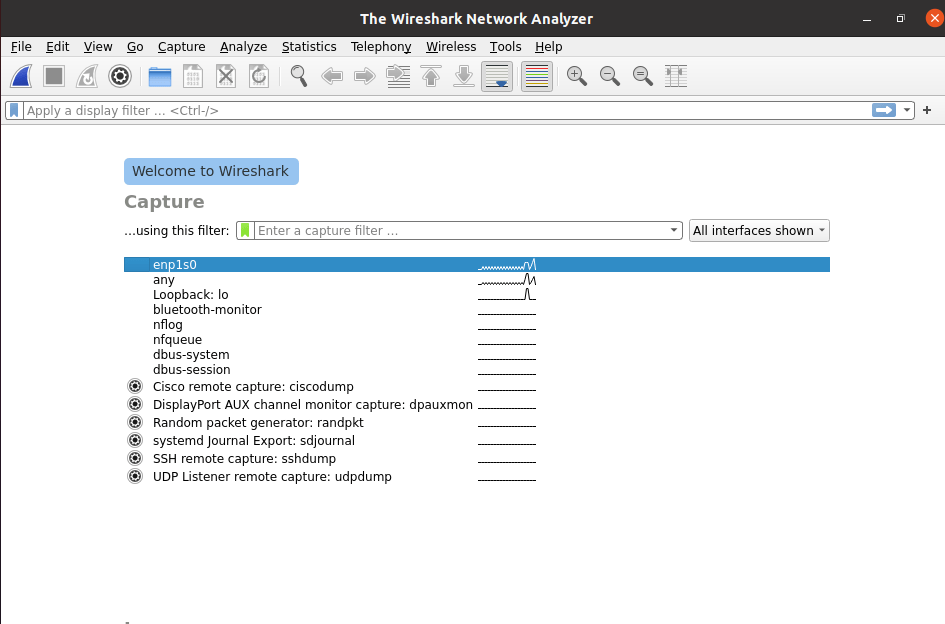Zoom in main window text
The height and width of the screenshot is (624, 945).
[x=577, y=77]
